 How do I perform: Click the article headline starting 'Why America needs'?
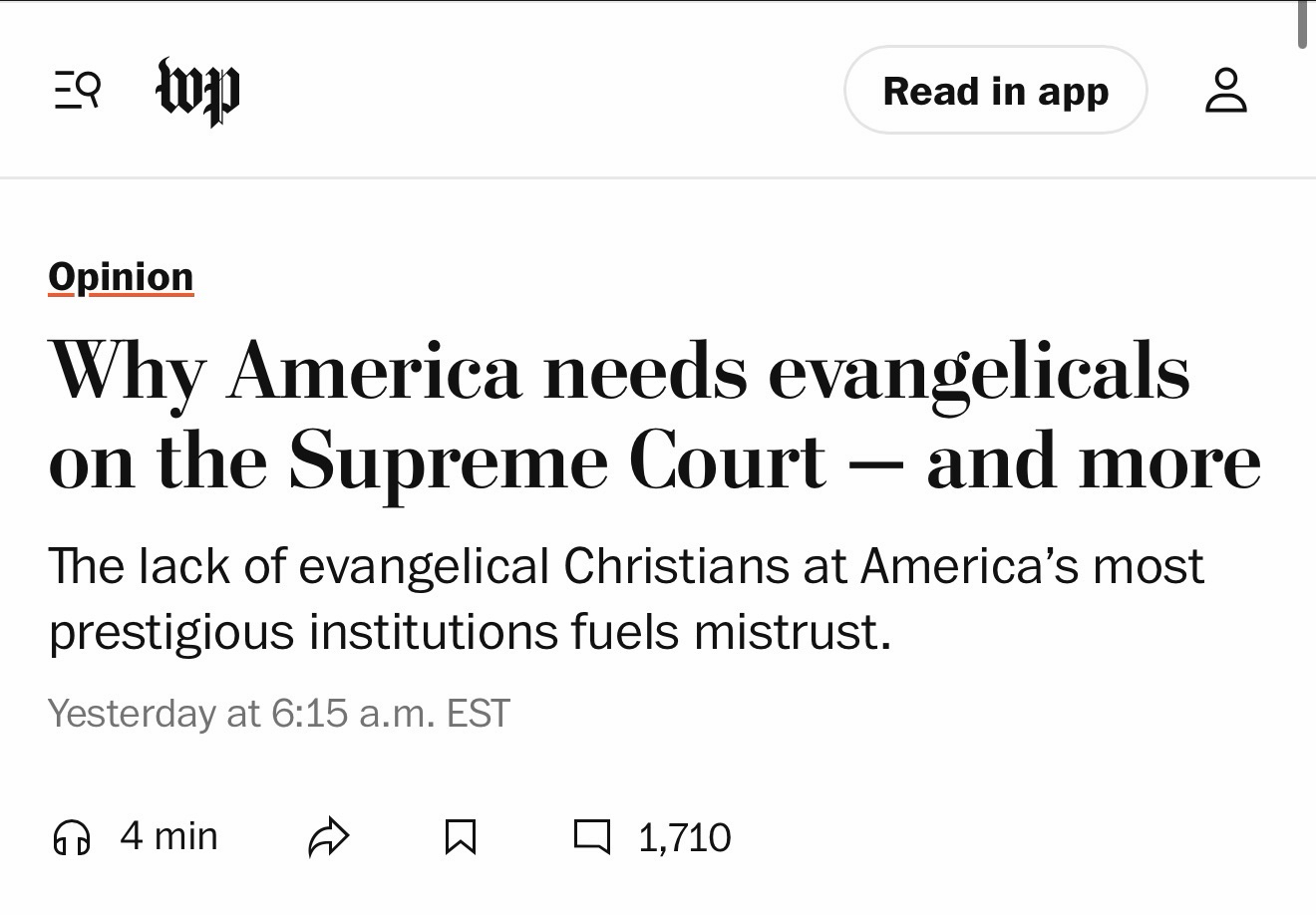[618, 371]
